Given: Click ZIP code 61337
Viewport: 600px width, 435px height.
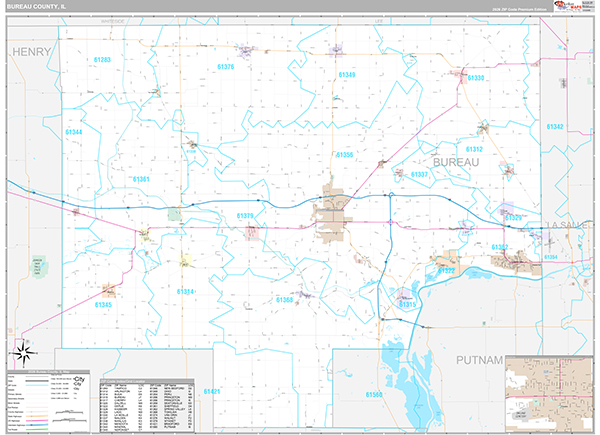Looking at the screenshot, I should click(419, 174).
